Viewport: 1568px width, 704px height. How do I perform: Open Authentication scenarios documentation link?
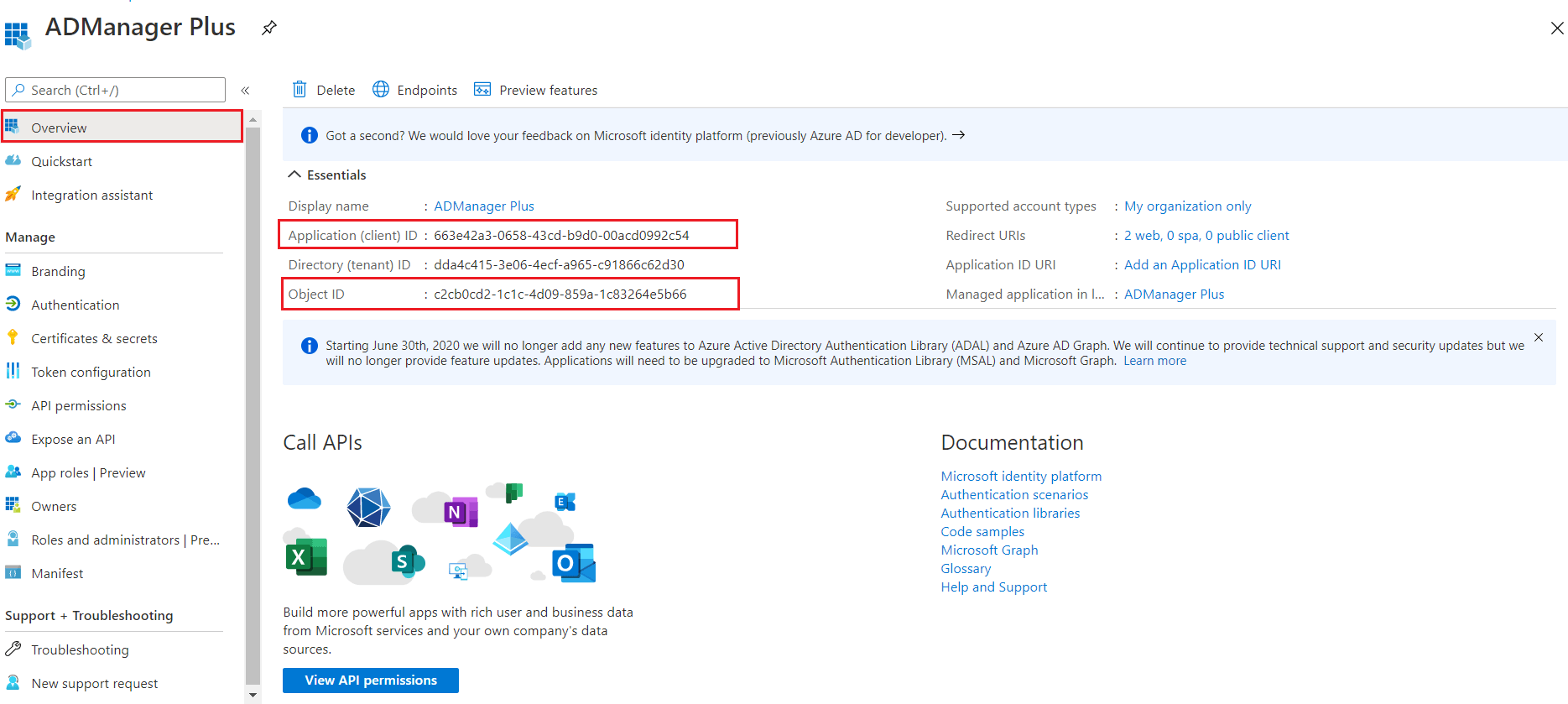1014,494
